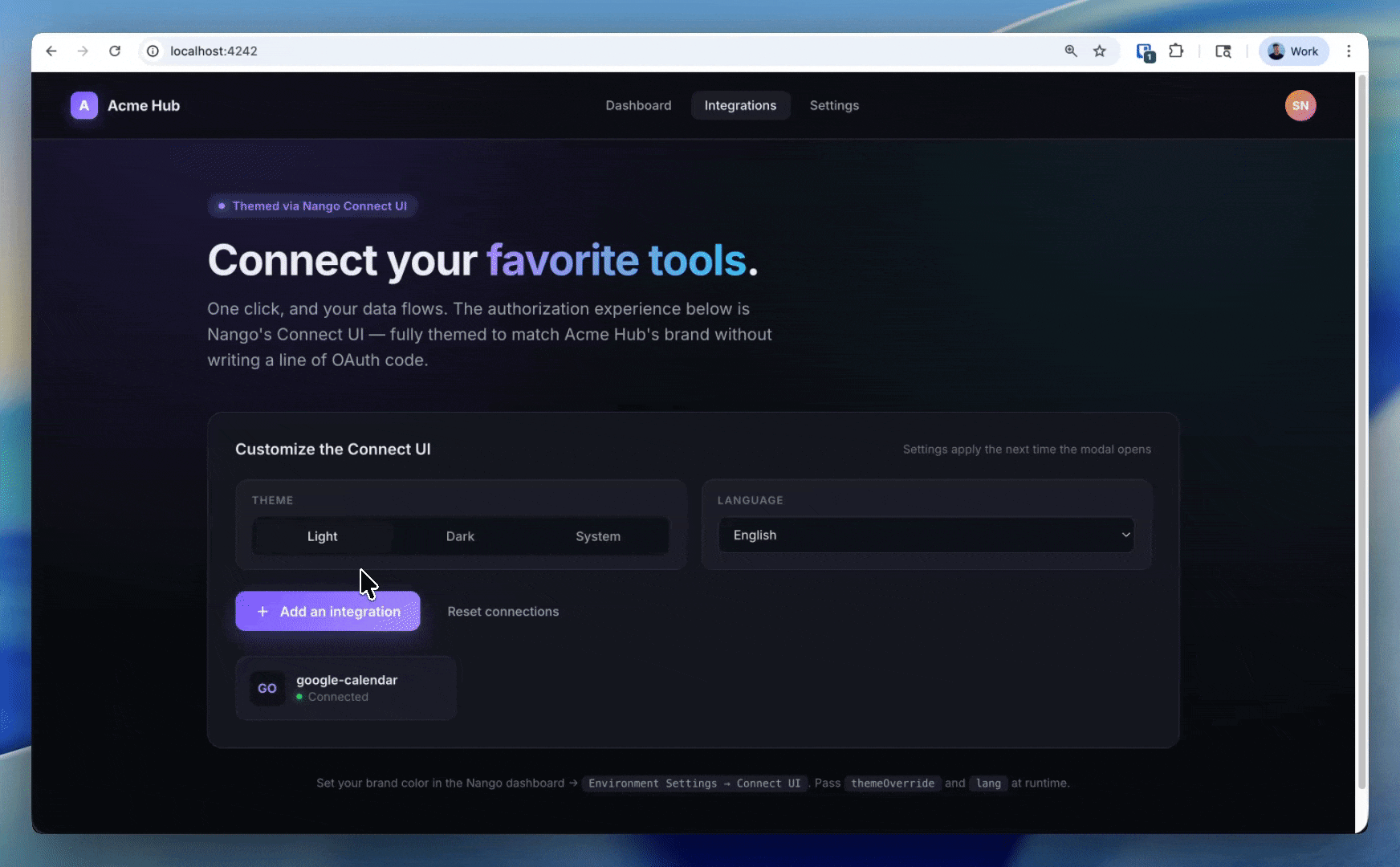The image size is (1400, 867).
Task: Click the Acme Hub logo icon
Action: tap(84, 105)
